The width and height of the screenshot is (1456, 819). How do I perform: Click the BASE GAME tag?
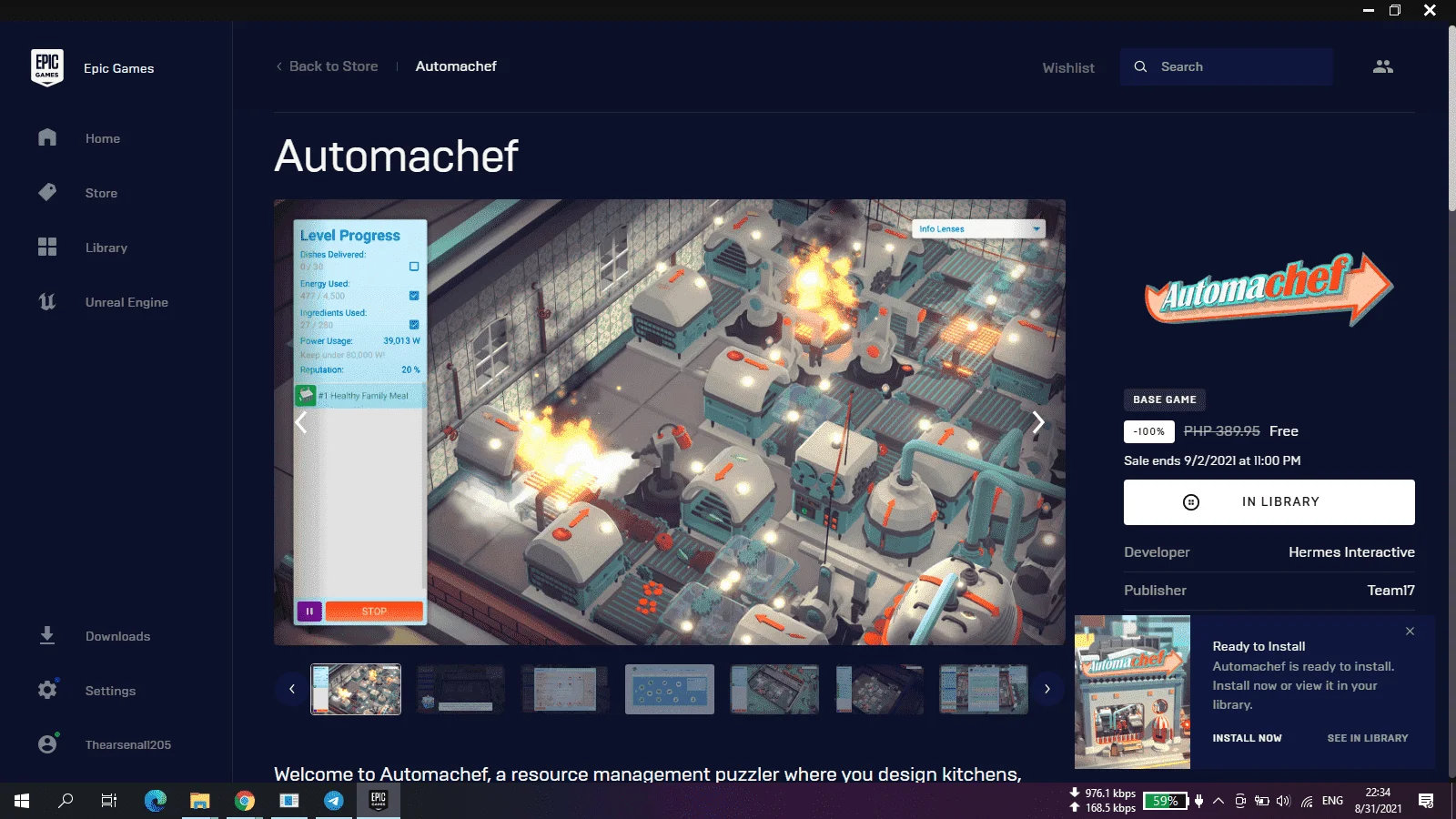click(1165, 399)
